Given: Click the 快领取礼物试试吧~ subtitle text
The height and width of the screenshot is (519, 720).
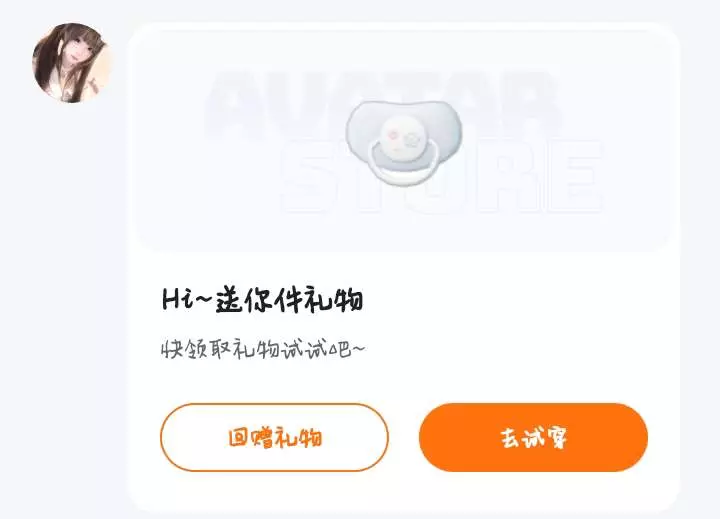Looking at the screenshot, I should (x=263, y=349).
